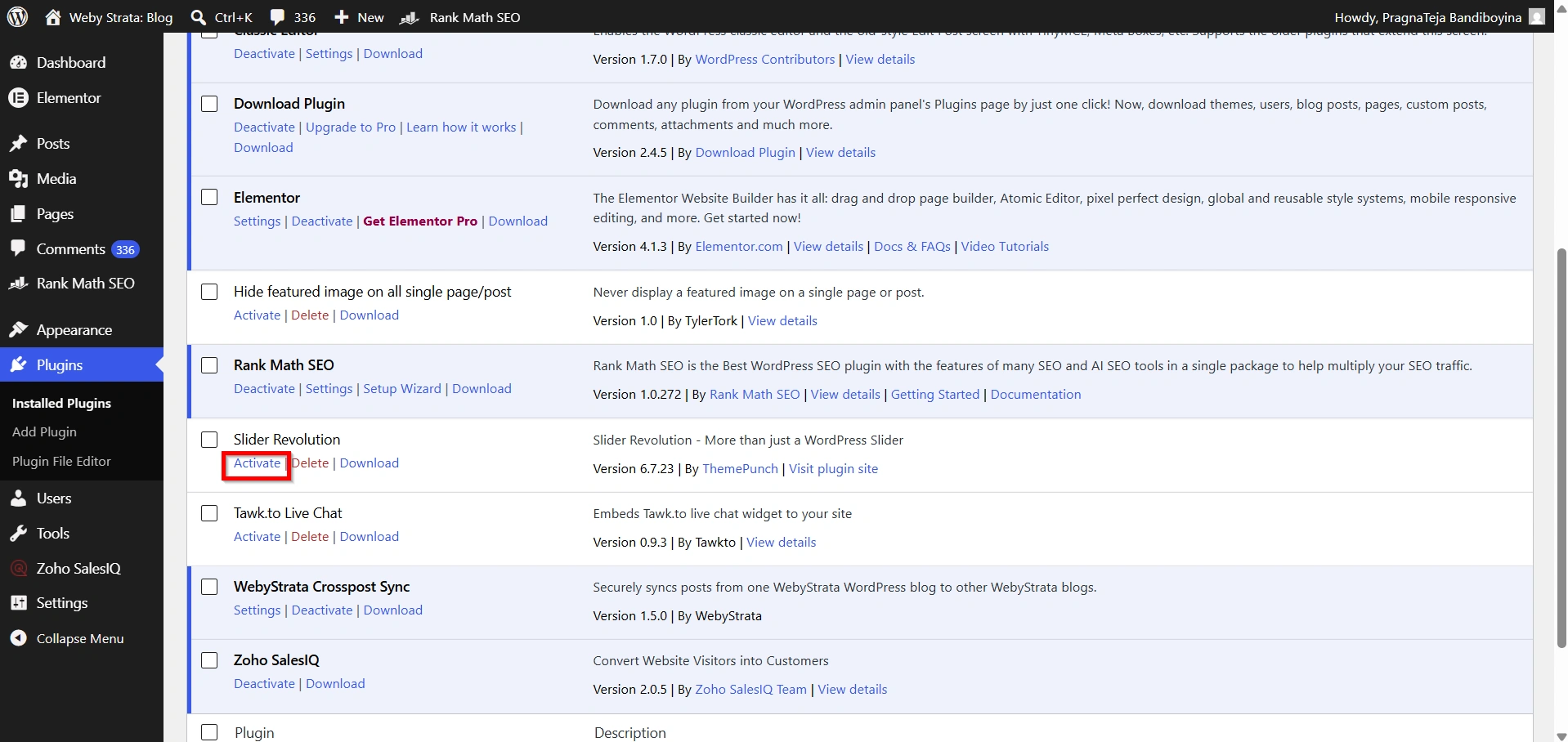
Task: Click the Appearance paintbrush icon
Action: tap(19, 330)
